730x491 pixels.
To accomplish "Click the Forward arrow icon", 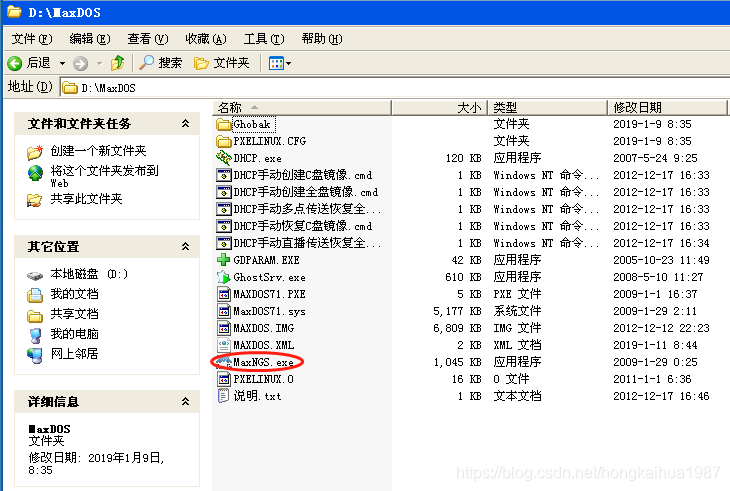I will pyautogui.click(x=81, y=63).
